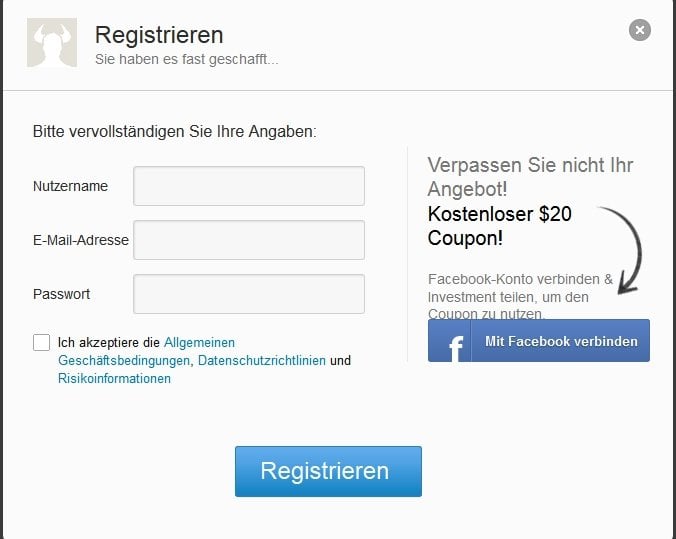This screenshot has height=539, width=676.
Task: Click the E-Mail-Adresse field label
Action: click(x=81, y=240)
